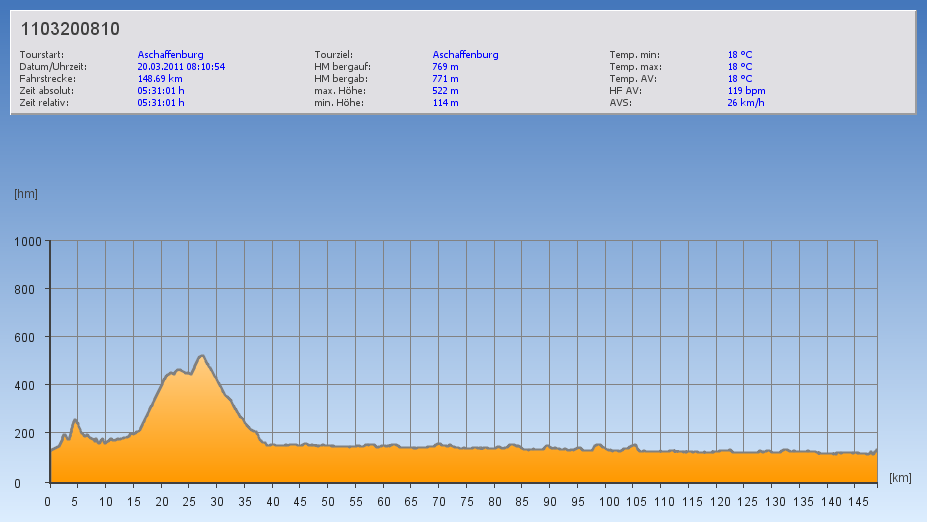Click the max. Höhe value 522 m
The width and height of the screenshot is (927, 522).
(445, 91)
